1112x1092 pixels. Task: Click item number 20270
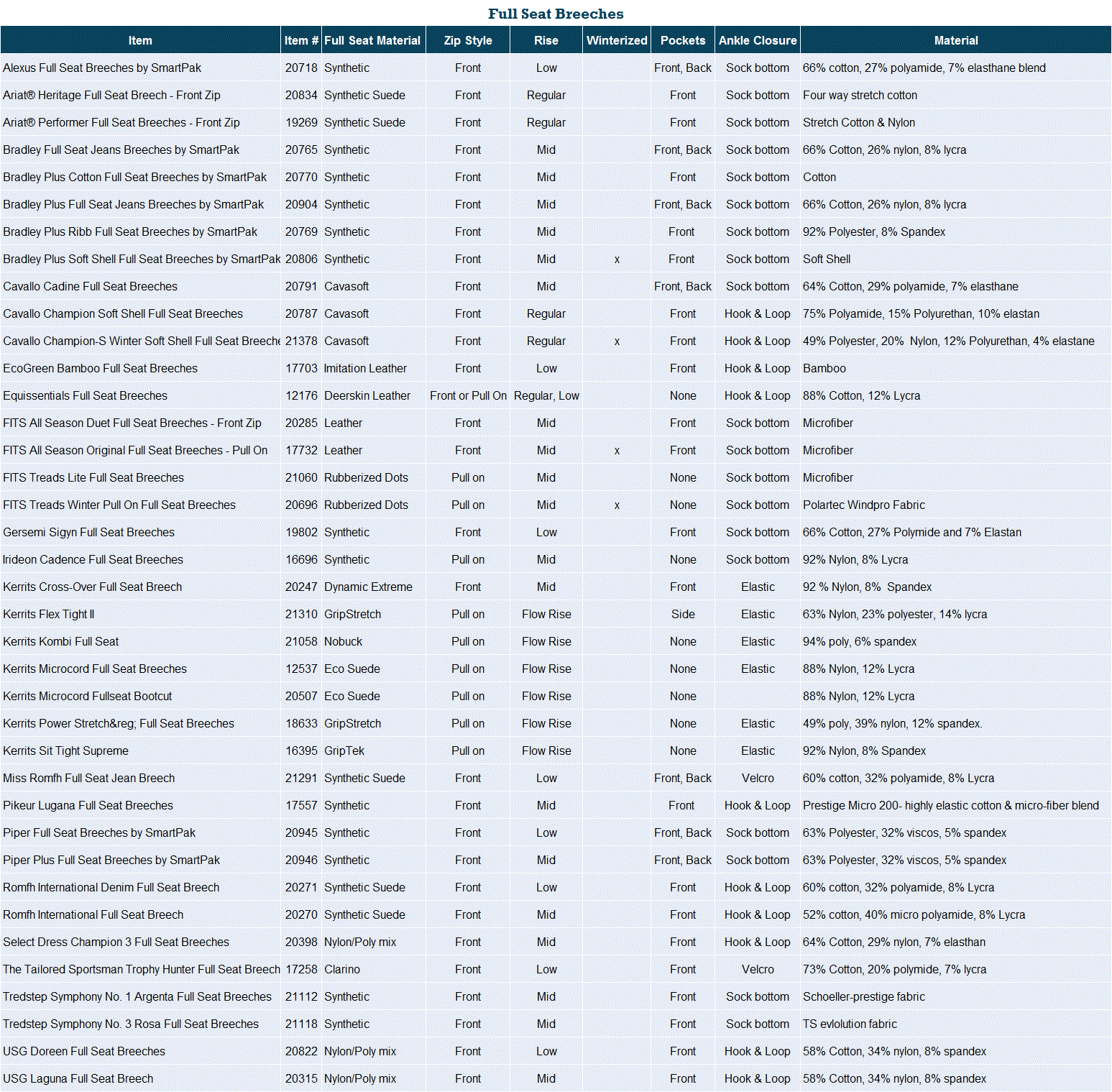pyautogui.click(x=301, y=914)
